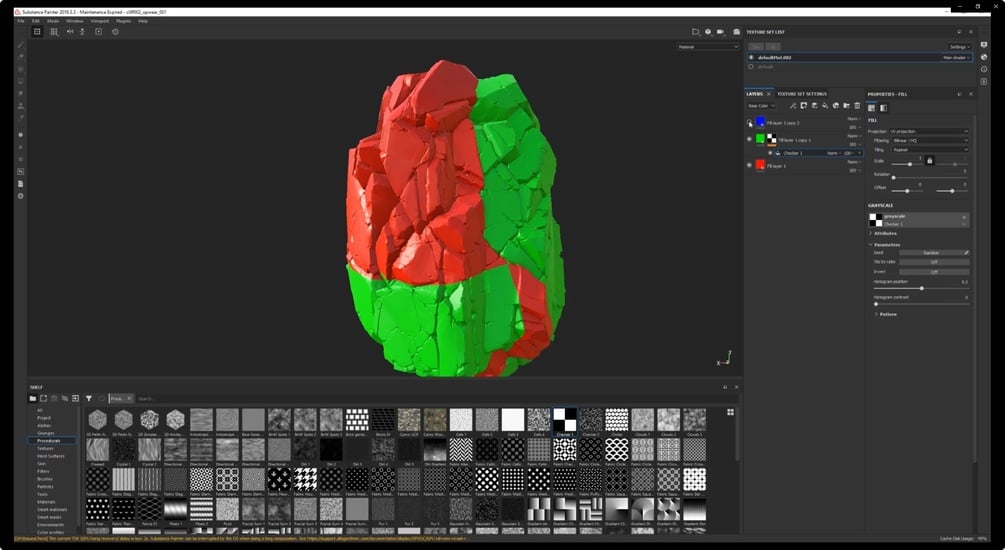Hide the red Fill layer 1
1005x550 pixels.
(749, 165)
